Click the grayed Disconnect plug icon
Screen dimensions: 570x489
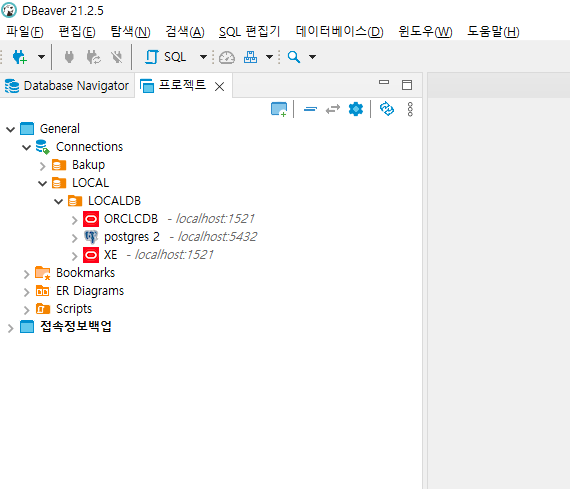pos(117,57)
